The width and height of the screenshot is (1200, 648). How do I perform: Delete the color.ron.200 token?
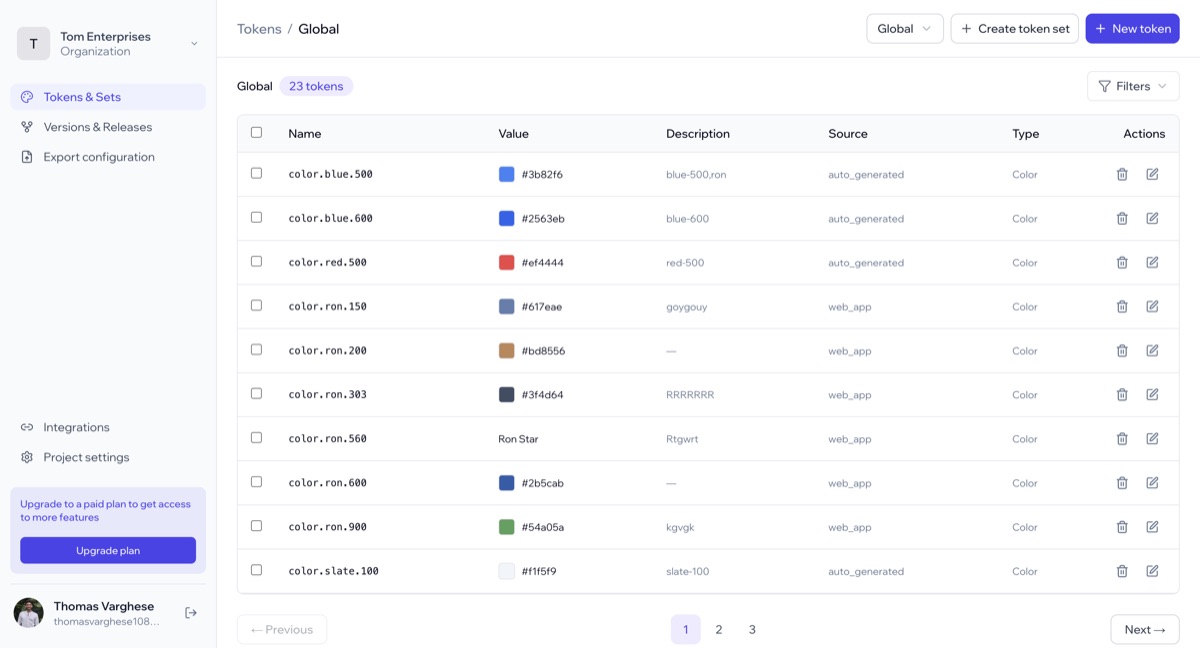(x=1122, y=350)
